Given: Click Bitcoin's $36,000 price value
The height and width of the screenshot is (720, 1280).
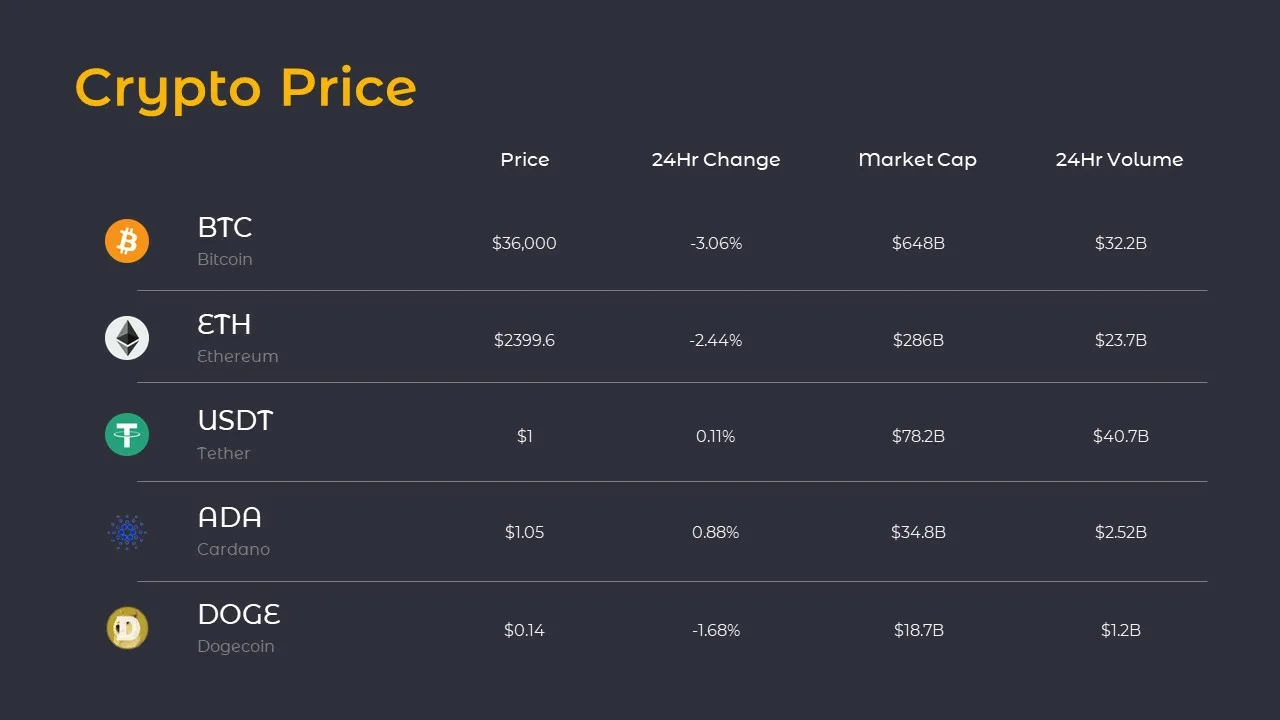Looking at the screenshot, I should 524,243.
